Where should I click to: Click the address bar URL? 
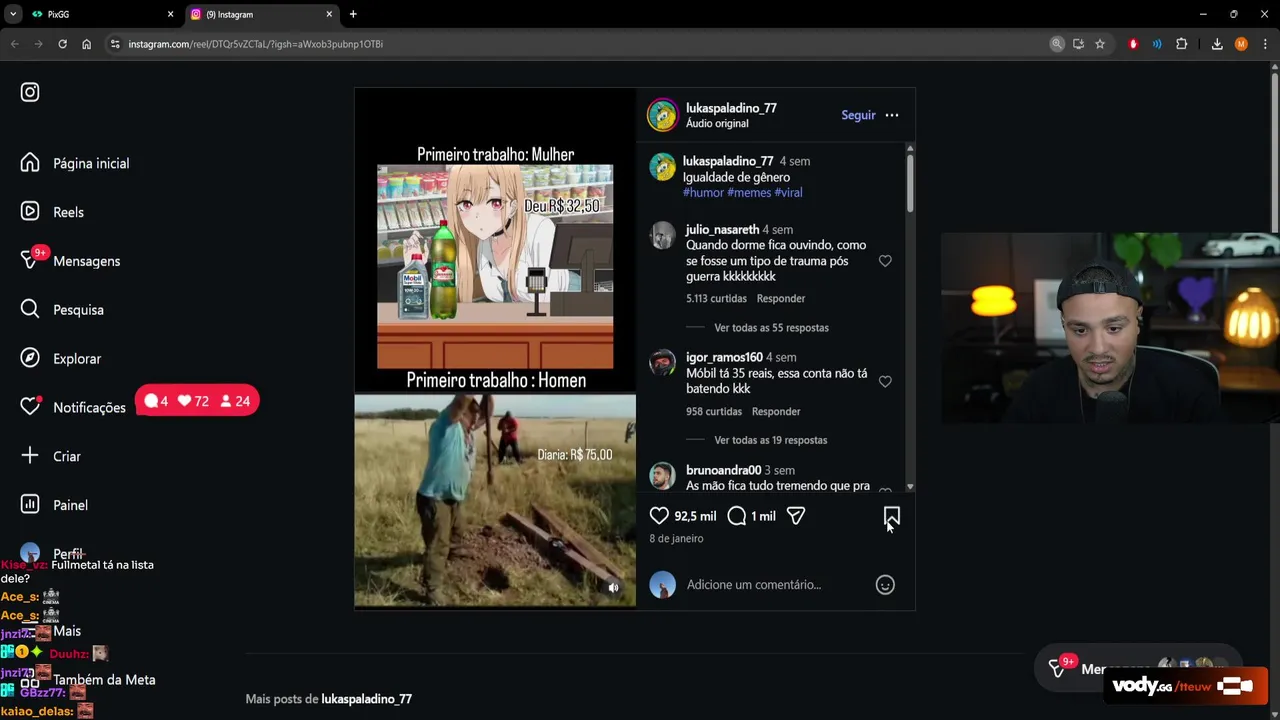(x=255, y=44)
